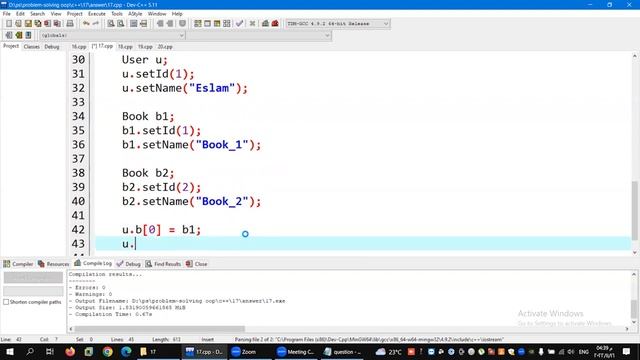Click code line 36 b1.setName("Book_1")
Viewport: 640px width, 360px height.
[191, 144]
